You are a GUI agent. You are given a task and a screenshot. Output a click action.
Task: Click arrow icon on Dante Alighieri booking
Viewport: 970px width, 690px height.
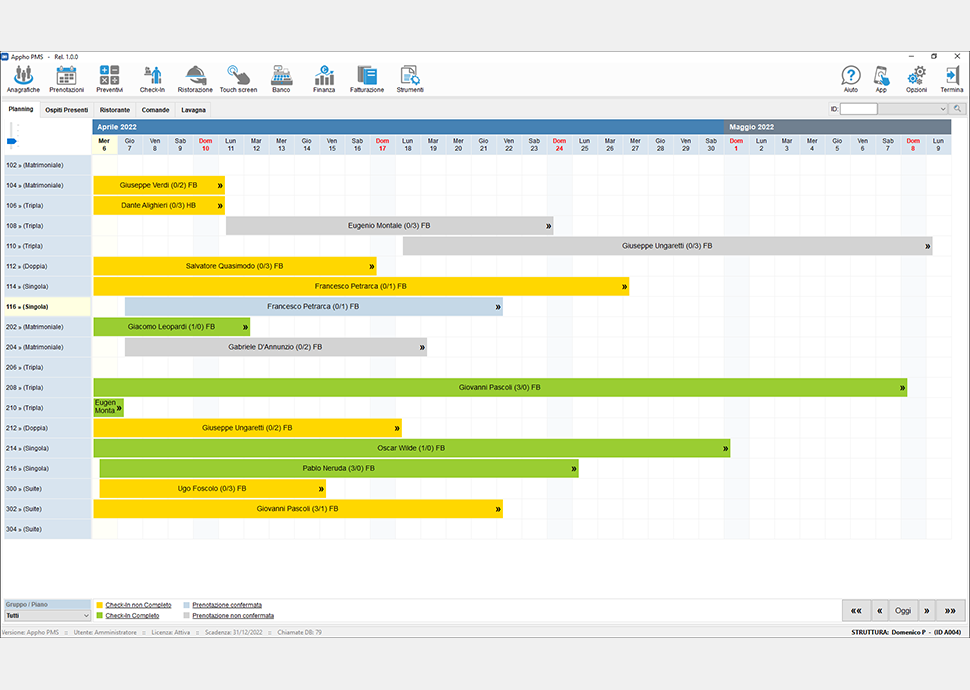(x=220, y=205)
